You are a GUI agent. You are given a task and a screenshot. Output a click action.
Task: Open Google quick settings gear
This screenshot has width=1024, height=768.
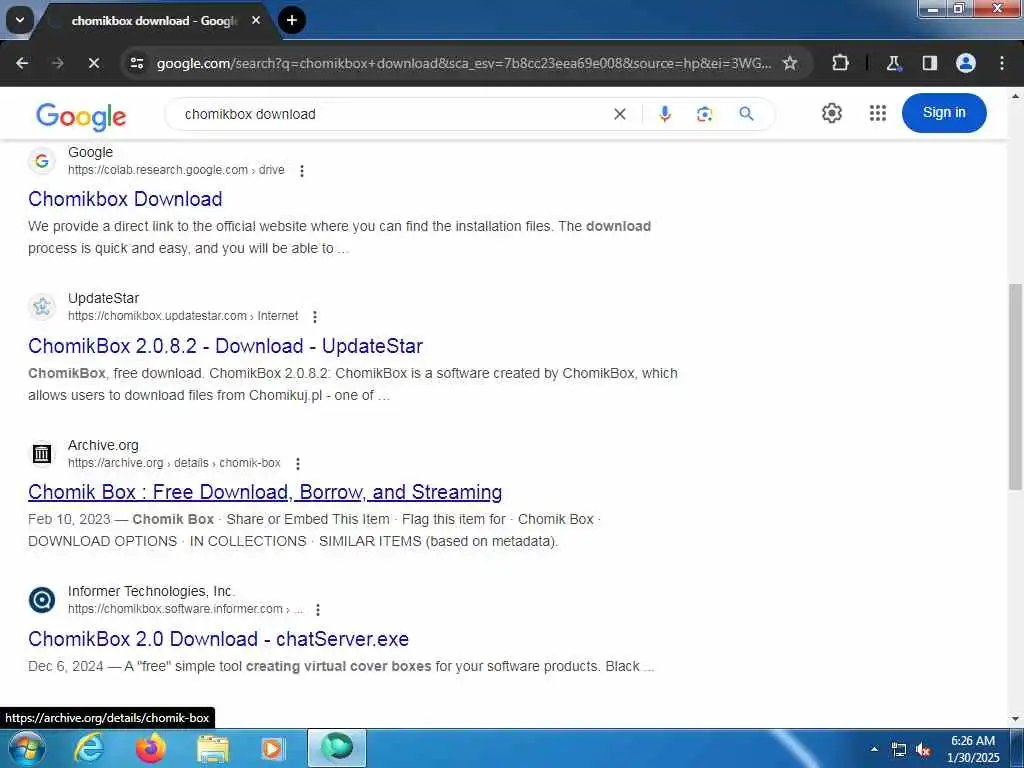[x=831, y=113]
